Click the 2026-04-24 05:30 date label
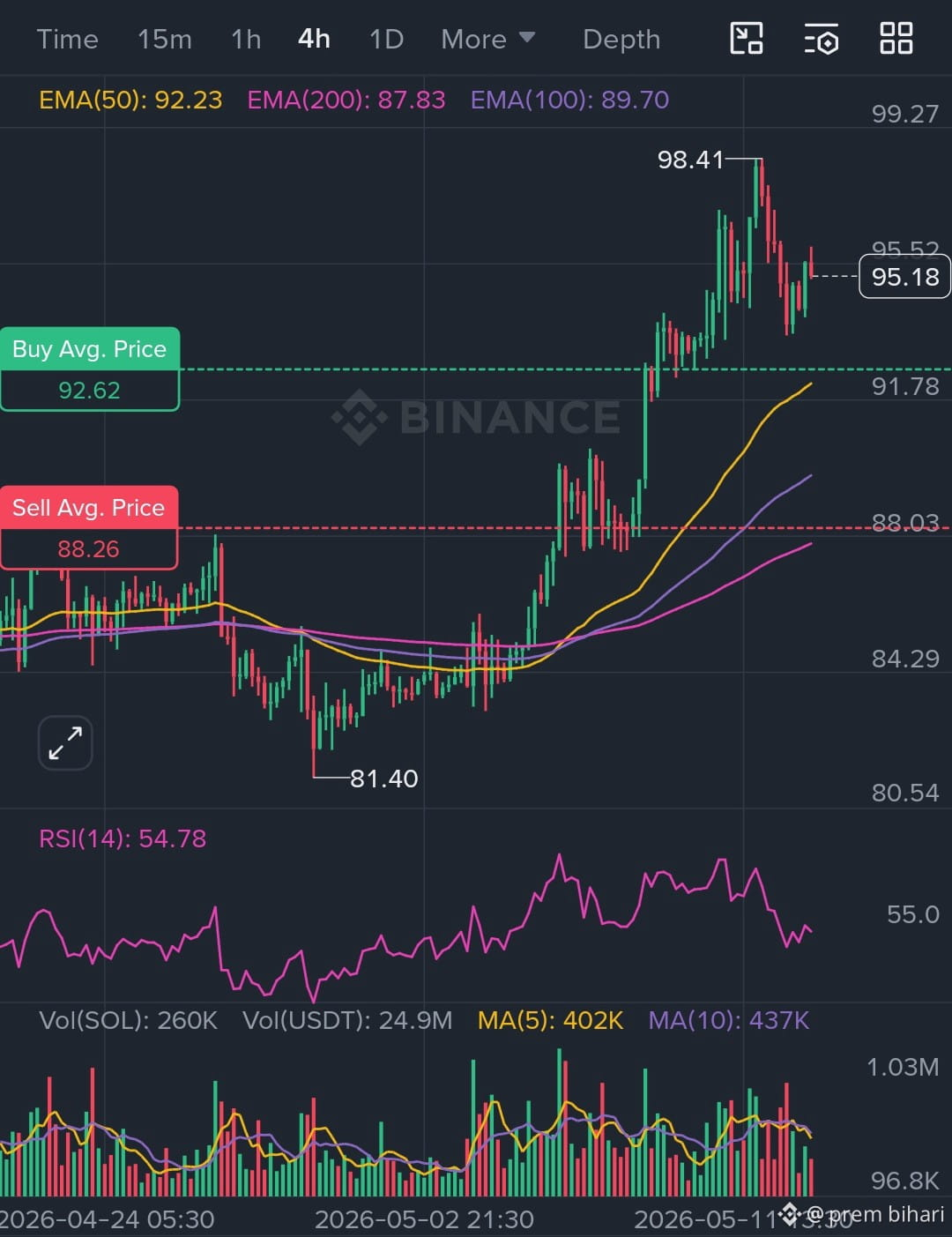 pos(107,1220)
